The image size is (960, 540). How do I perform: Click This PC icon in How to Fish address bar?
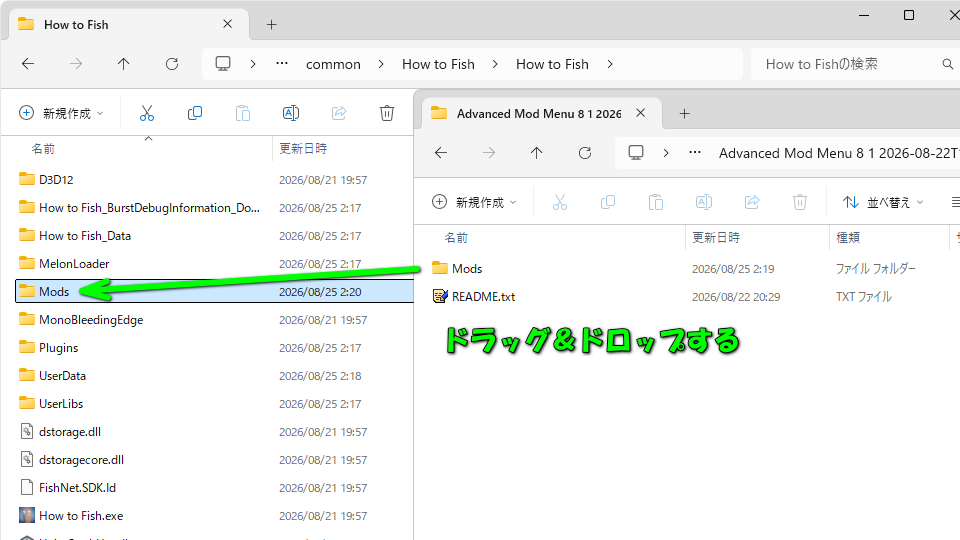pos(223,64)
